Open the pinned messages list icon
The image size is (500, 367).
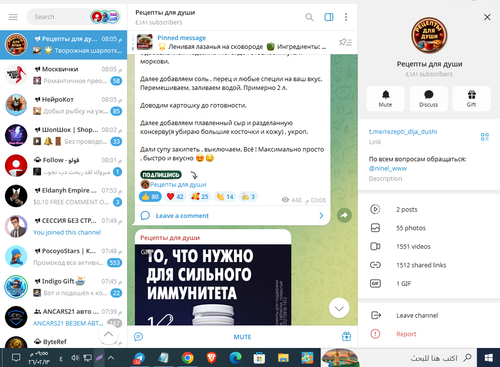345,42
